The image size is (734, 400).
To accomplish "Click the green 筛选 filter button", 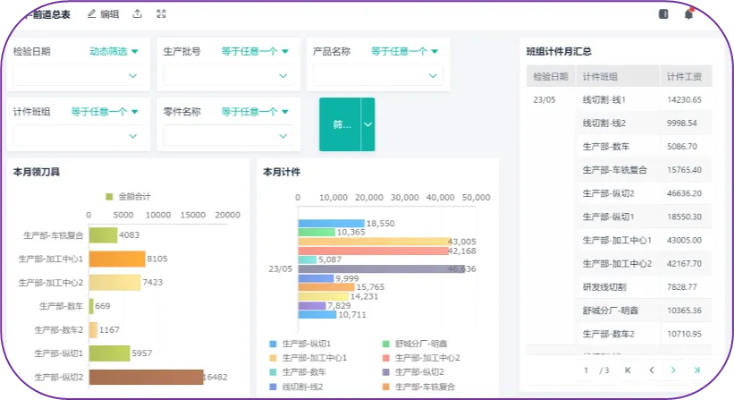I will point(340,124).
